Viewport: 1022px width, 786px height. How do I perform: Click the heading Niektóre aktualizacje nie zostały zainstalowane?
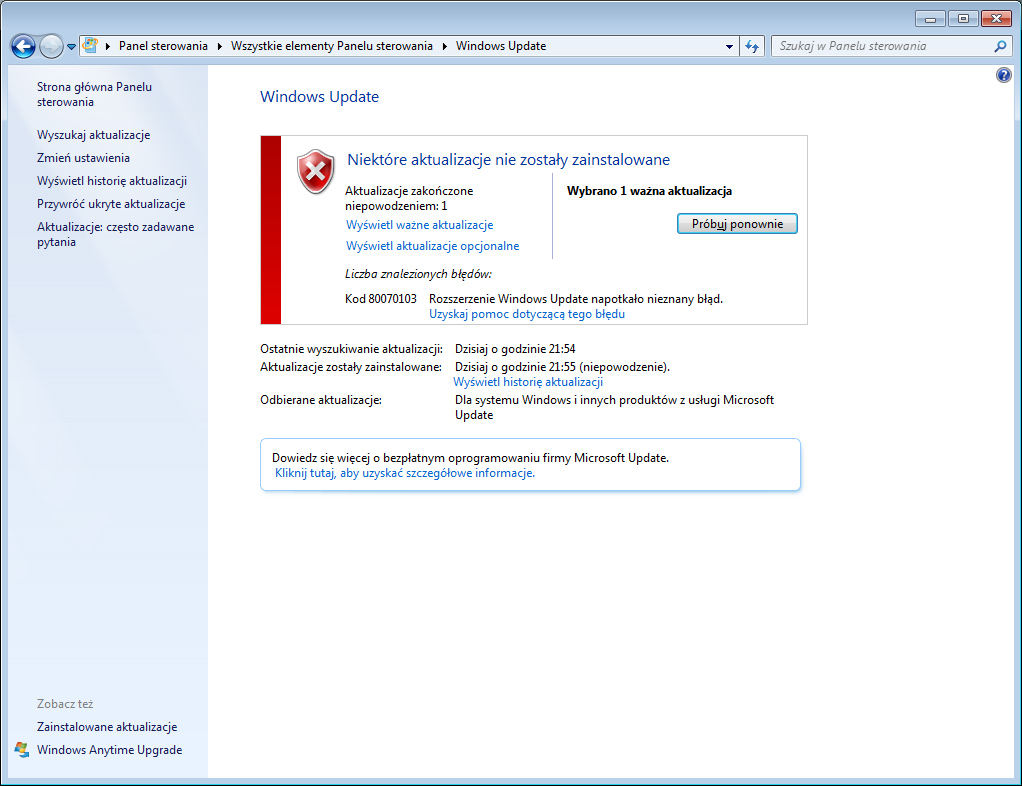point(508,160)
